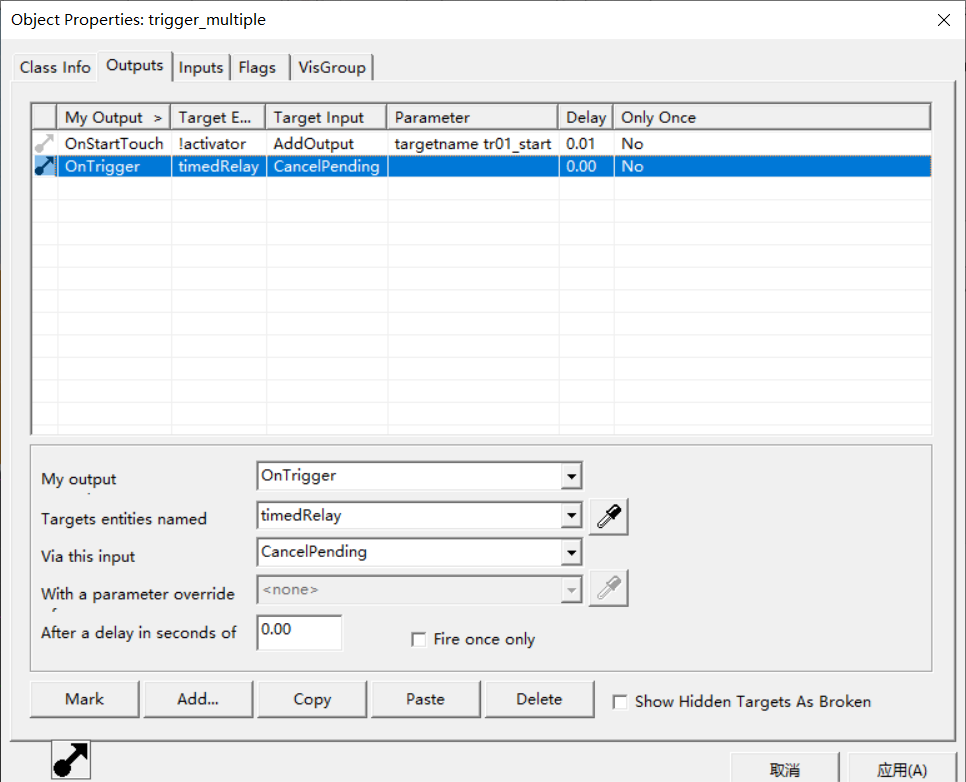
Task: Click the Add... button
Action: (198, 699)
